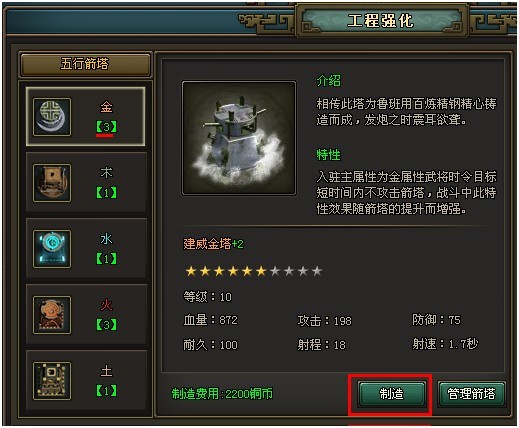This screenshot has width=519, height=428.
Task: Click the sixth gold star rating
Action: tap(261, 271)
